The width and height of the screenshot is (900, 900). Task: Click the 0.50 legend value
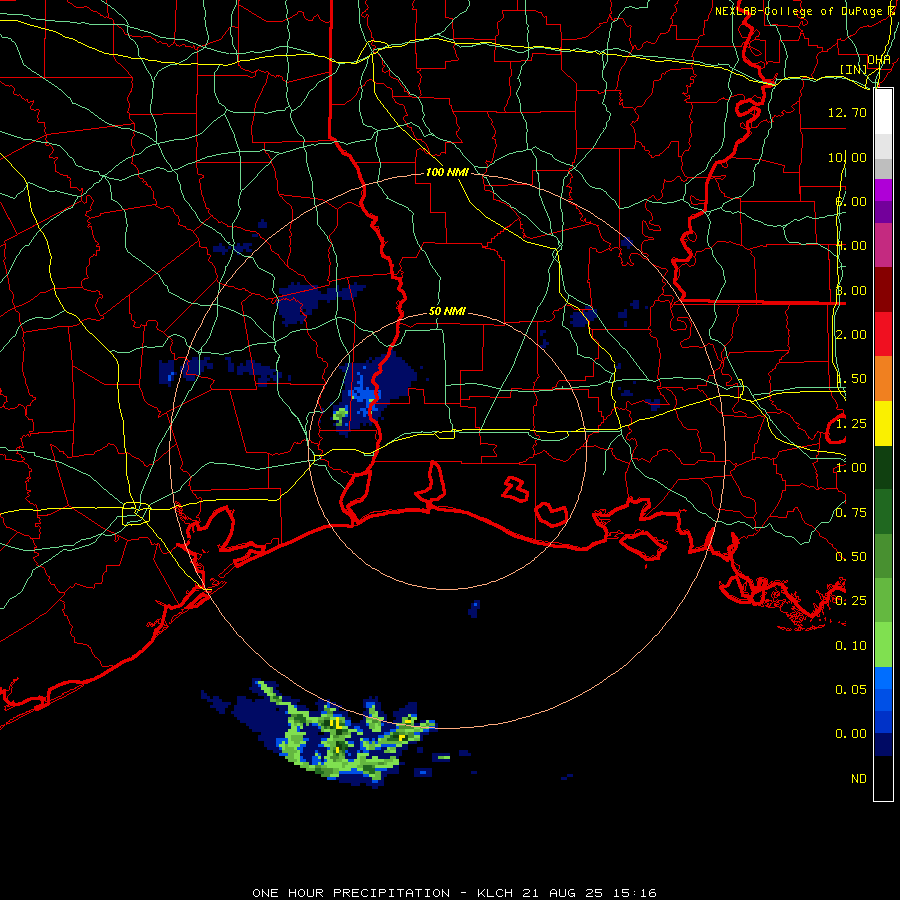click(851, 557)
